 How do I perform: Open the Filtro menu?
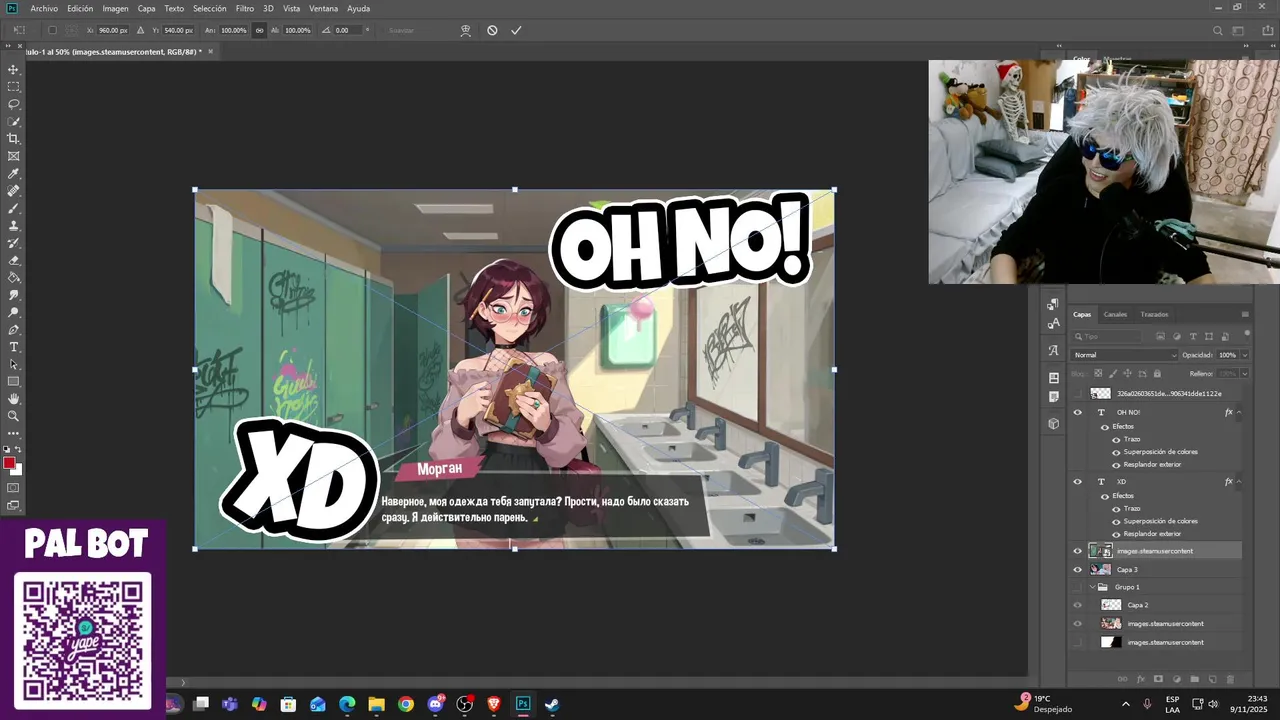pos(245,8)
